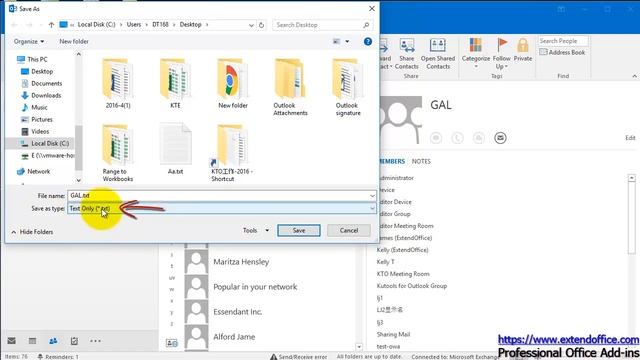Image resolution: width=640 pixels, height=360 pixels.
Task: Switch to the NOTES tab
Action: 421,162
